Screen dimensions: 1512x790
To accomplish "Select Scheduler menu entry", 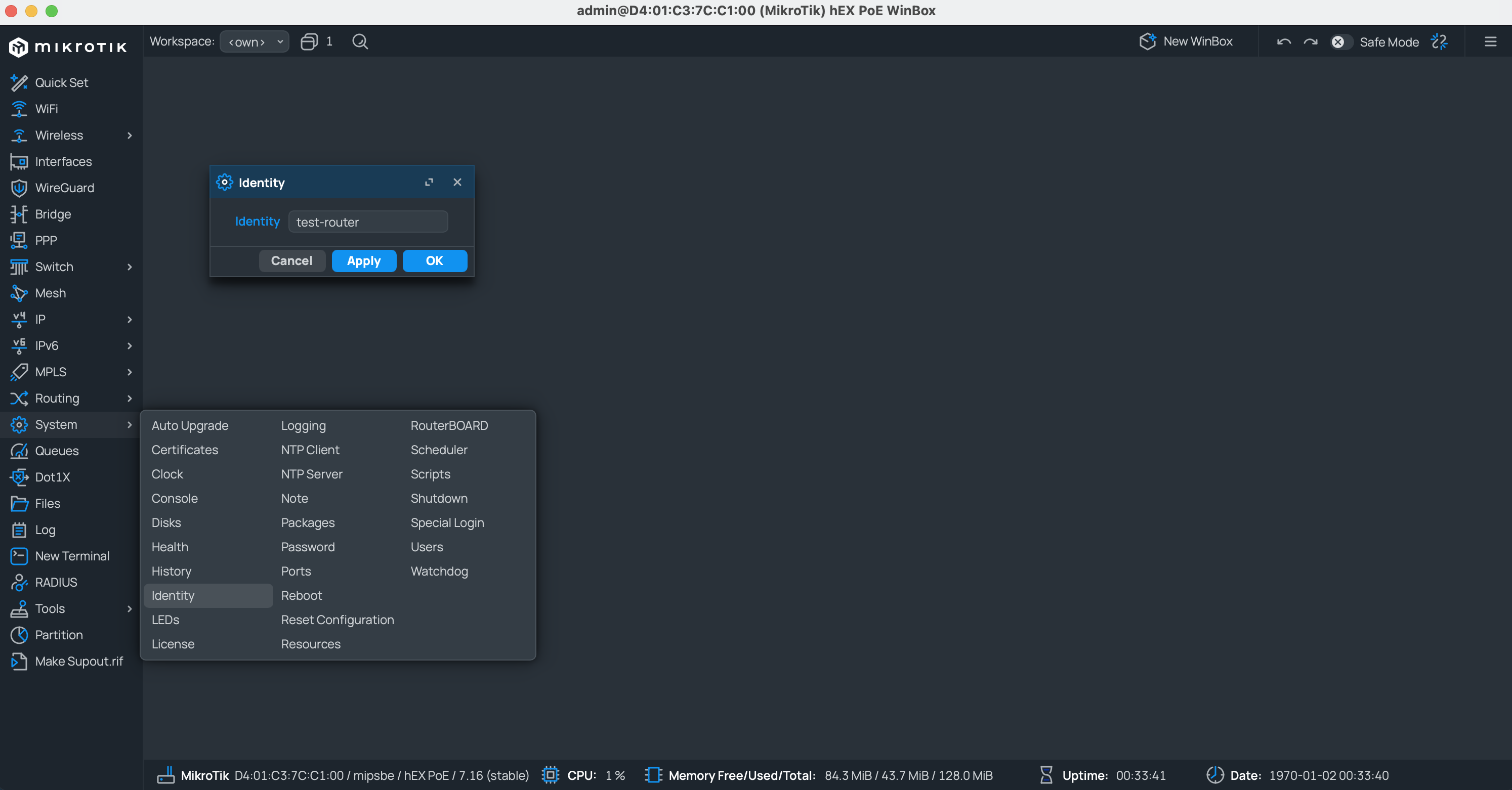I will pos(439,450).
